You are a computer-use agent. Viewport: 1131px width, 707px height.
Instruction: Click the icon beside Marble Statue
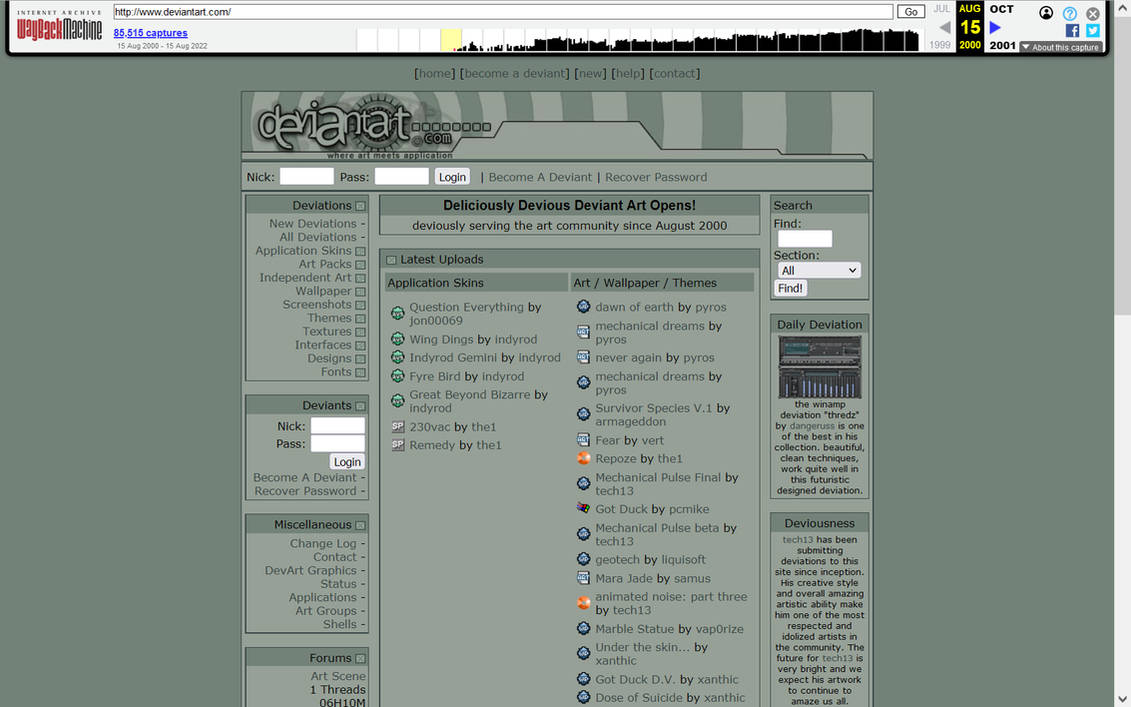pos(584,628)
